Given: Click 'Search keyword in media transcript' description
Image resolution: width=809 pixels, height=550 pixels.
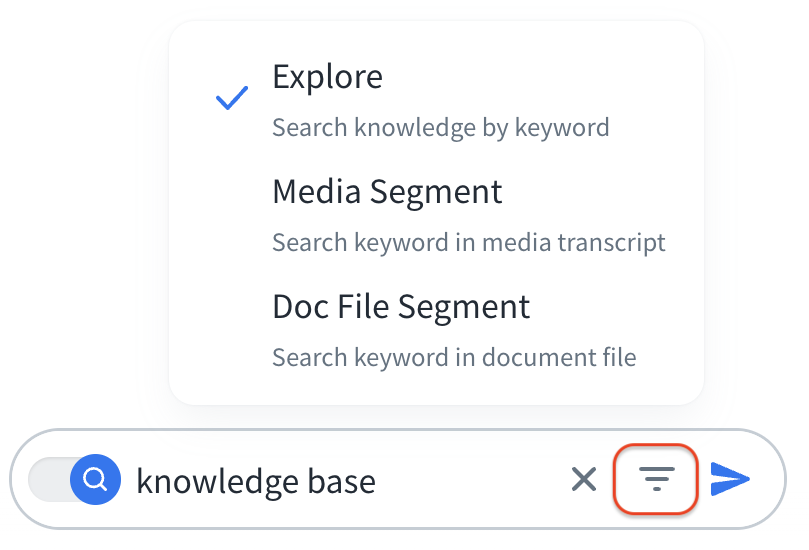Looking at the screenshot, I should [x=468, y=243].
